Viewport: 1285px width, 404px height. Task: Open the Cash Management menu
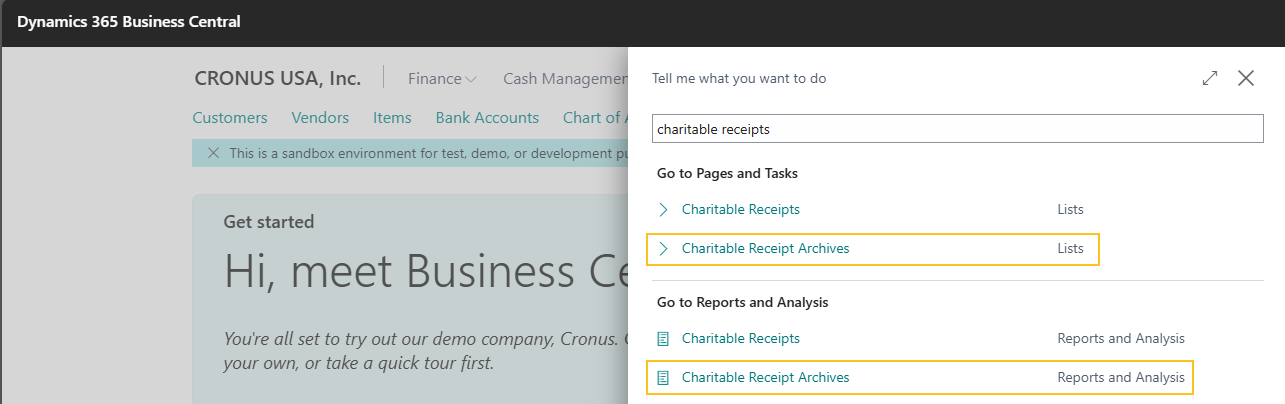(x=564, y=78)
